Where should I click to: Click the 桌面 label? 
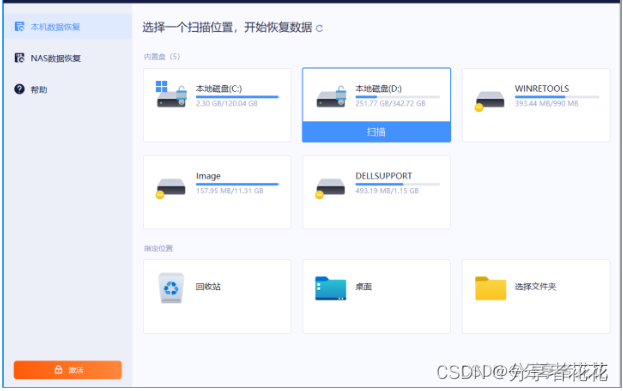click(363, 286)
